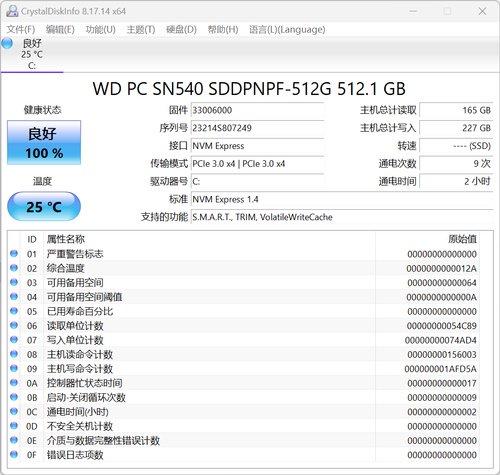Image resolution: width=500 pixels, height=475 pixels.
Task: Click the 25 °C temperature button
Action: (x=44, y=206)
